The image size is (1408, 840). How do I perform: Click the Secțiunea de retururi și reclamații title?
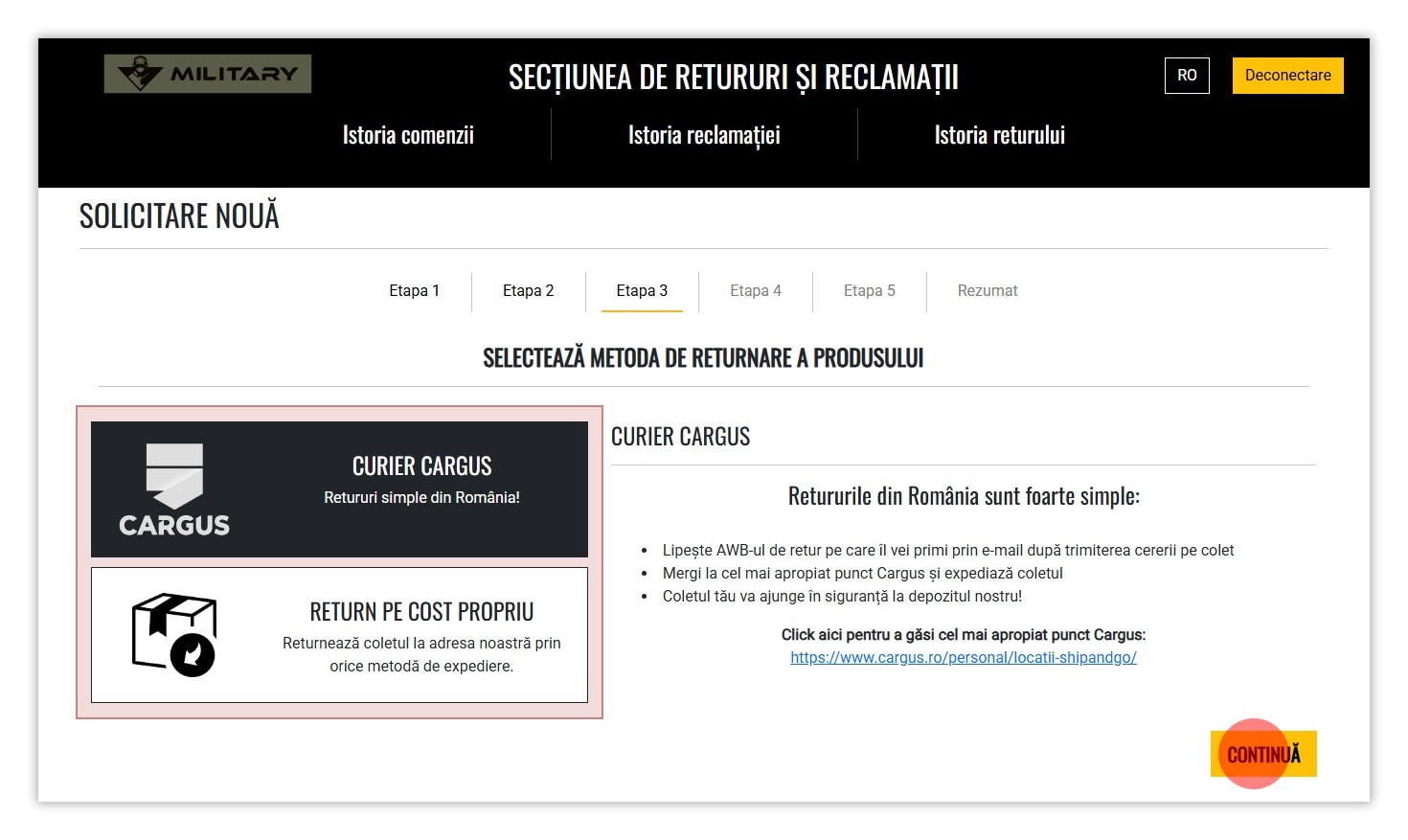tap(733, 77)
